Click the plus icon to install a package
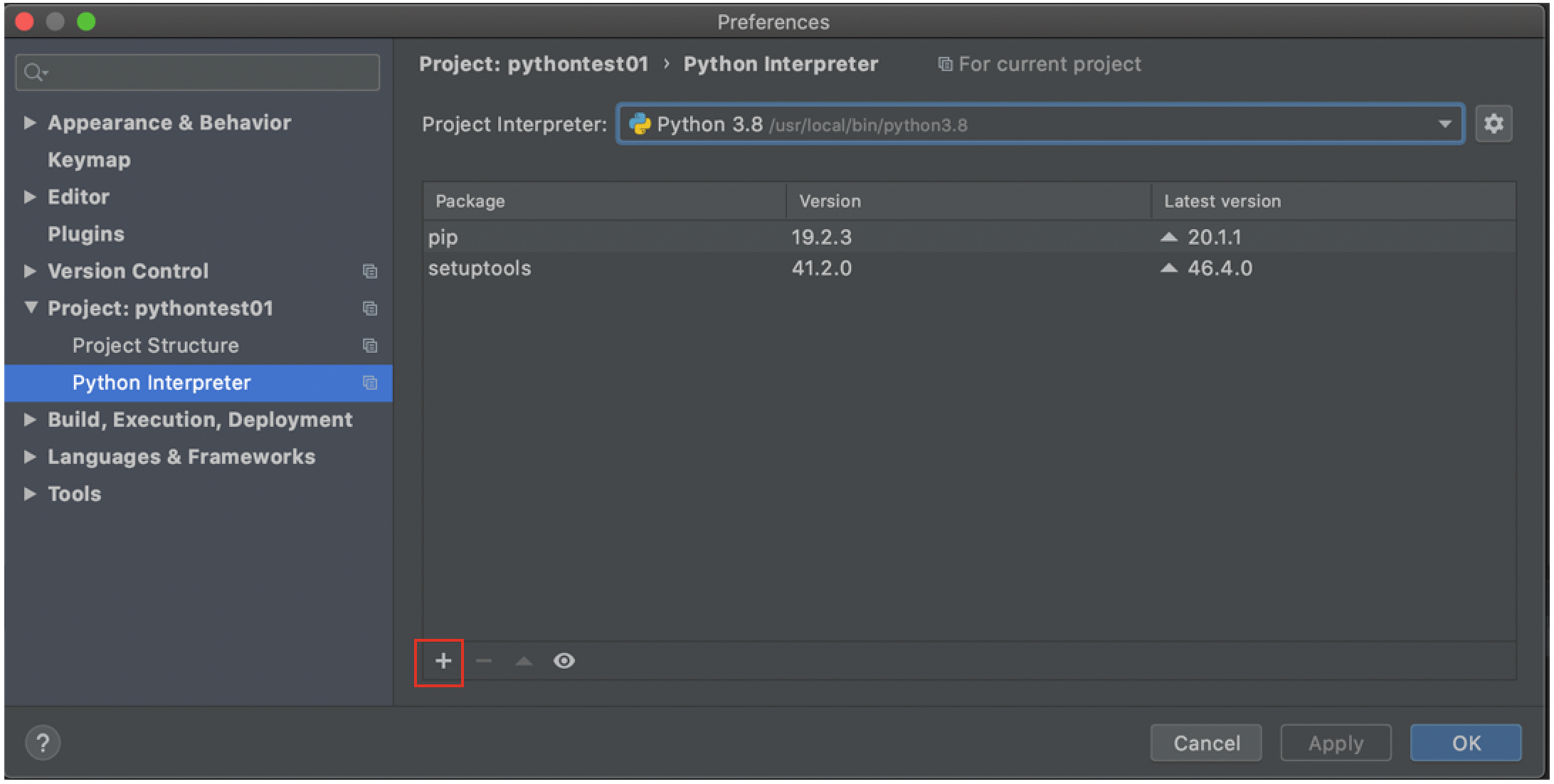Screen dimensions: 1554x784 443,662
